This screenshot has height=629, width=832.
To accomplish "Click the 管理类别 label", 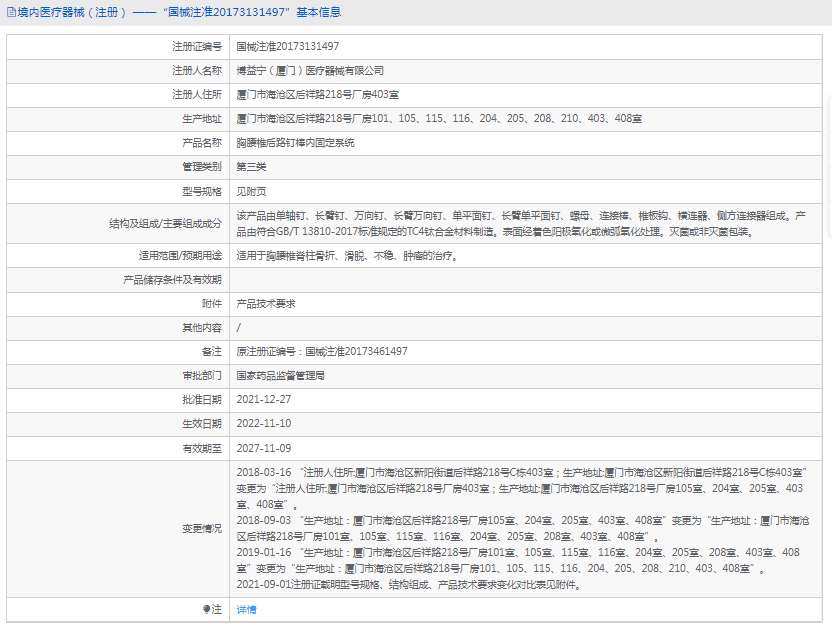I will tap(202, 167).
